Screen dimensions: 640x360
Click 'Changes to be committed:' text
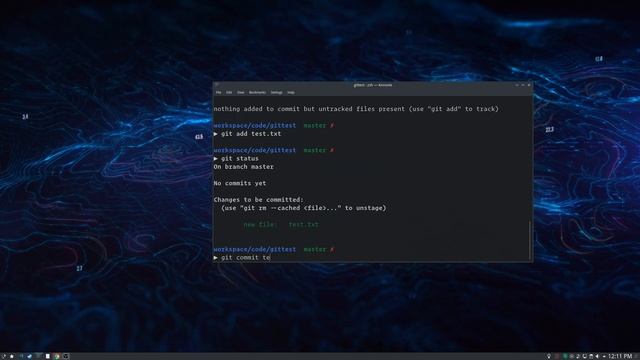258,200
